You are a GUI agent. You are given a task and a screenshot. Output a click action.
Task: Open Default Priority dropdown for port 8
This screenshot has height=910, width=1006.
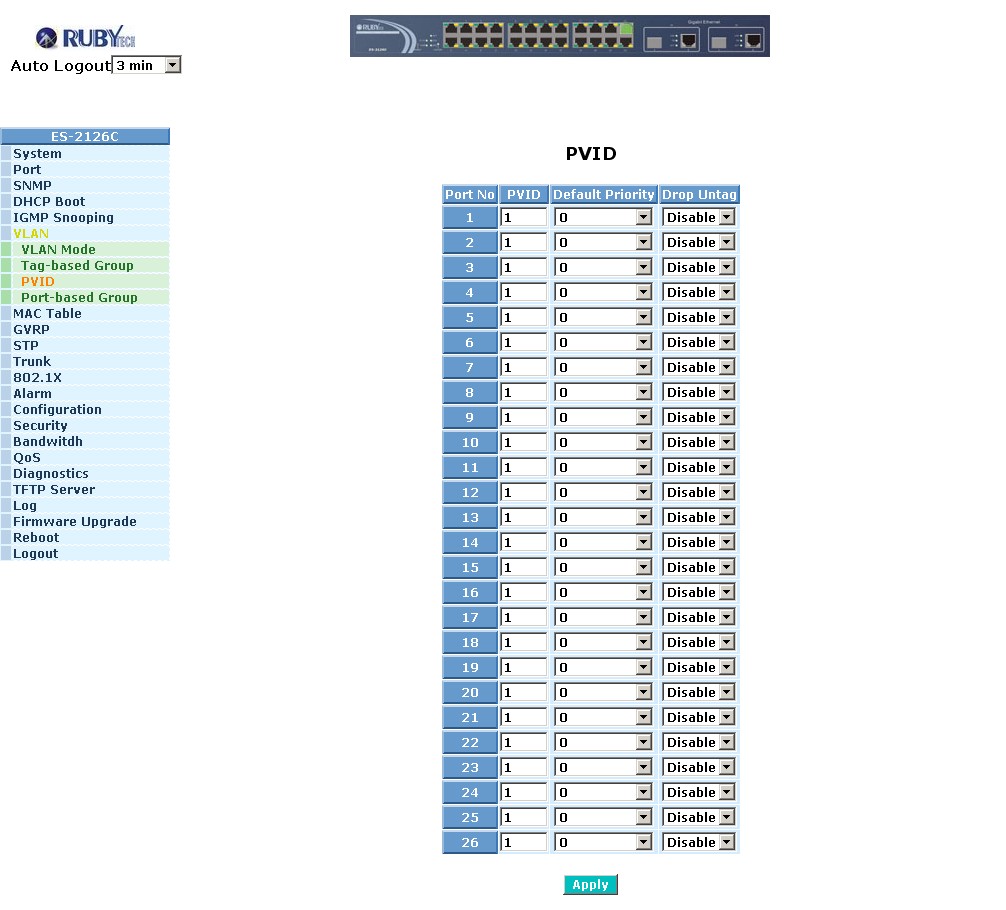click(603, 393)
